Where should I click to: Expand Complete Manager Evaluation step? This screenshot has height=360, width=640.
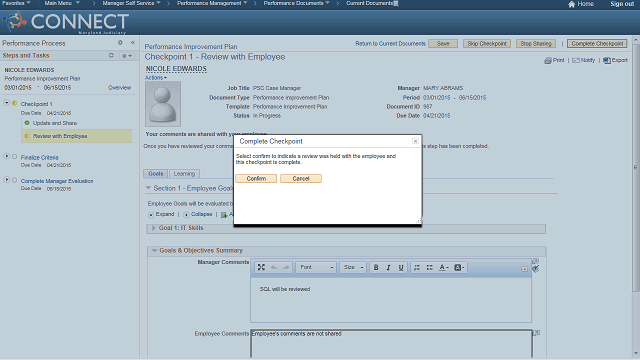coord(7,180)
